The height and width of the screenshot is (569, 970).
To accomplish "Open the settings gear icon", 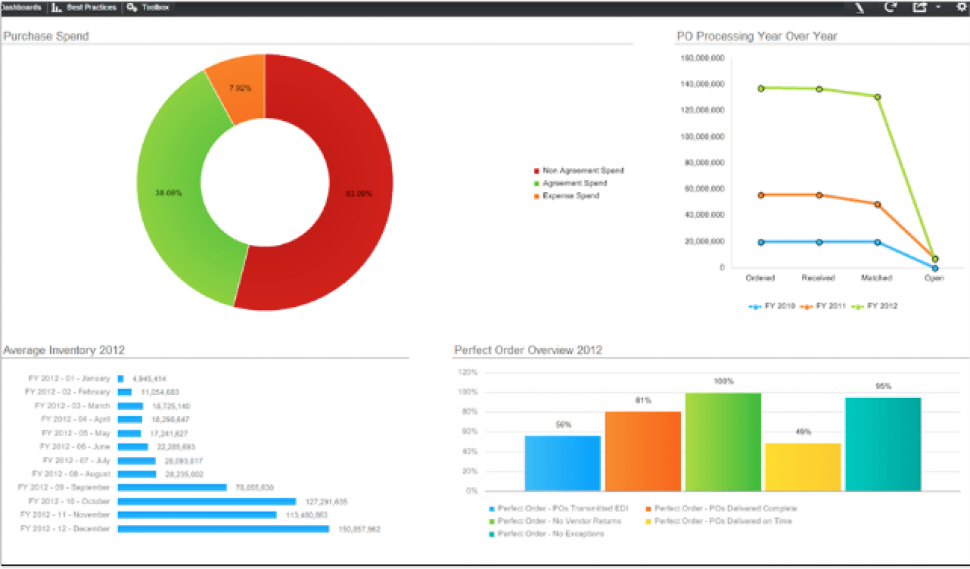I will click(963, 7).
